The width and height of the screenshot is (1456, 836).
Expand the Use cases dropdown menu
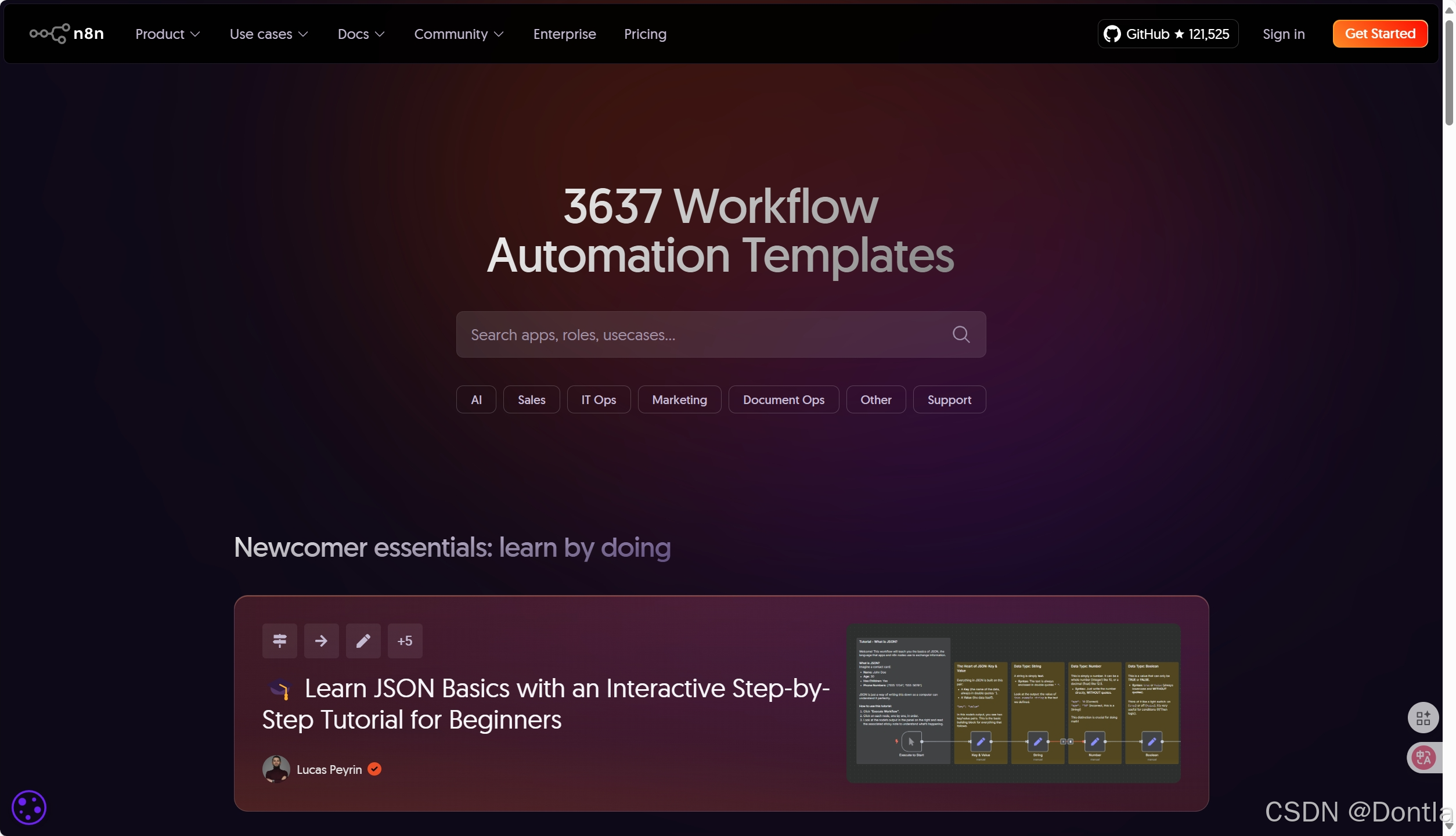269,34
